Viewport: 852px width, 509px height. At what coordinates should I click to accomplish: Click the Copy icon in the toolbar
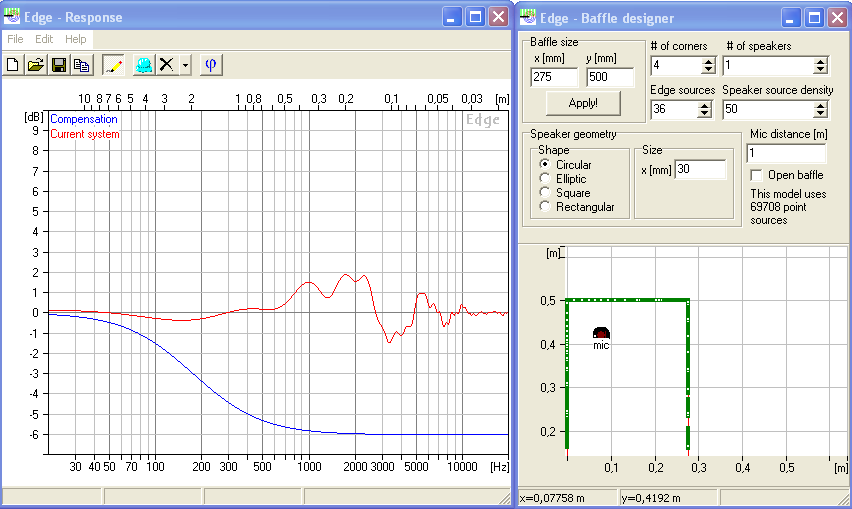click(x=82, y=65)
